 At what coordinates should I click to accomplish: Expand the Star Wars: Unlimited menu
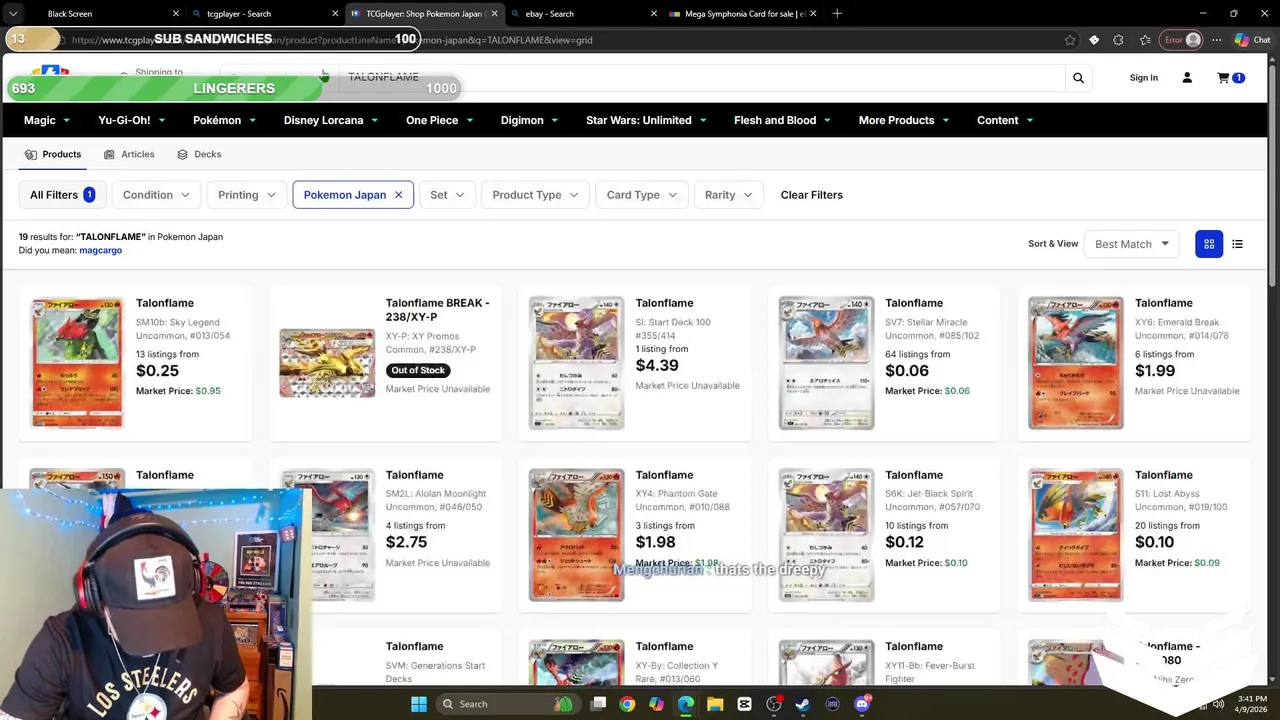[646, 120]
